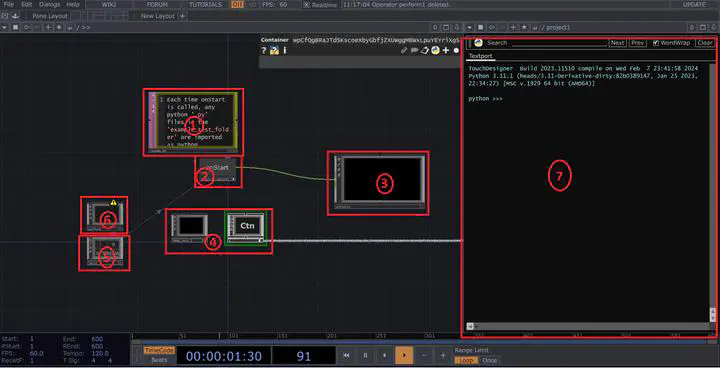Click the Clear button in the Textport
The height and width of the screenshot is (368, 720).
[705, 43]
